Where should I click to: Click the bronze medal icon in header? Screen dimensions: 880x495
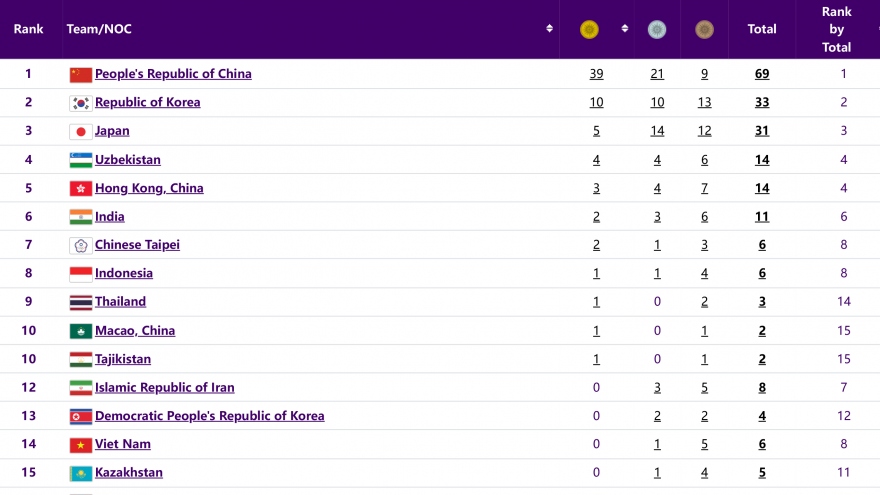coord(704,30)
